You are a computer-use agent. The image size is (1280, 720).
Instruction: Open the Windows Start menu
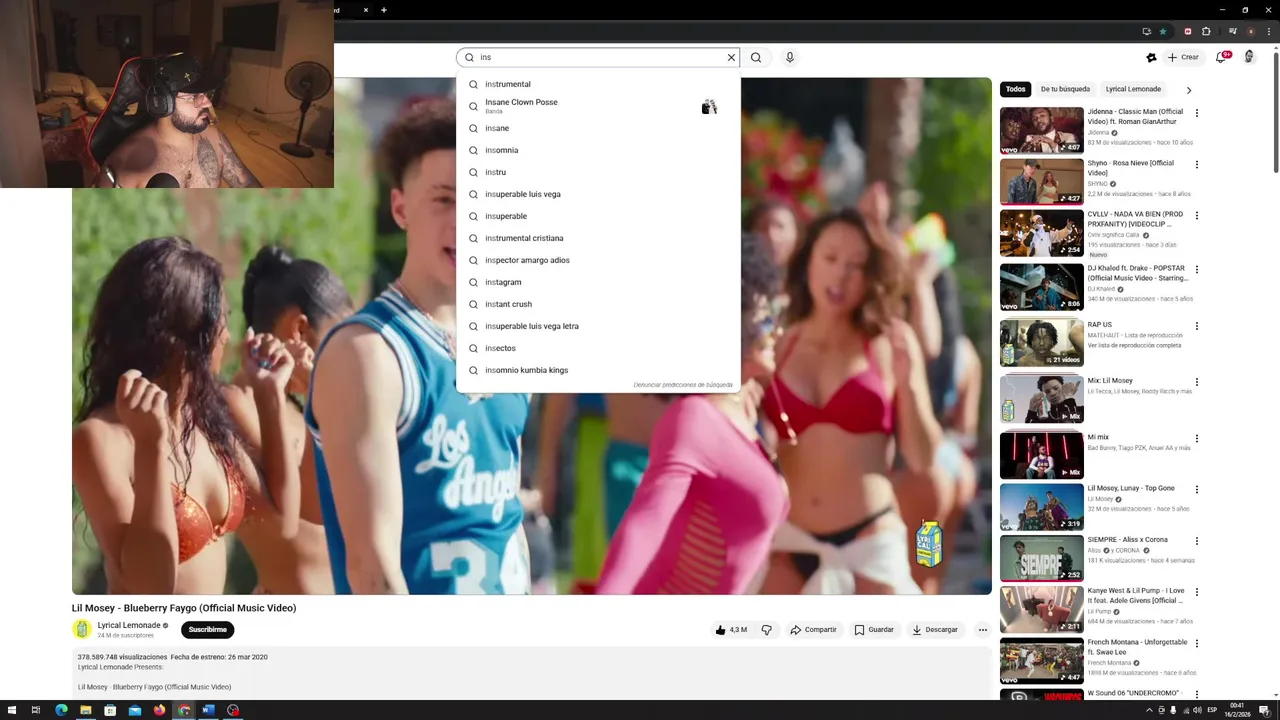(10, 710)
